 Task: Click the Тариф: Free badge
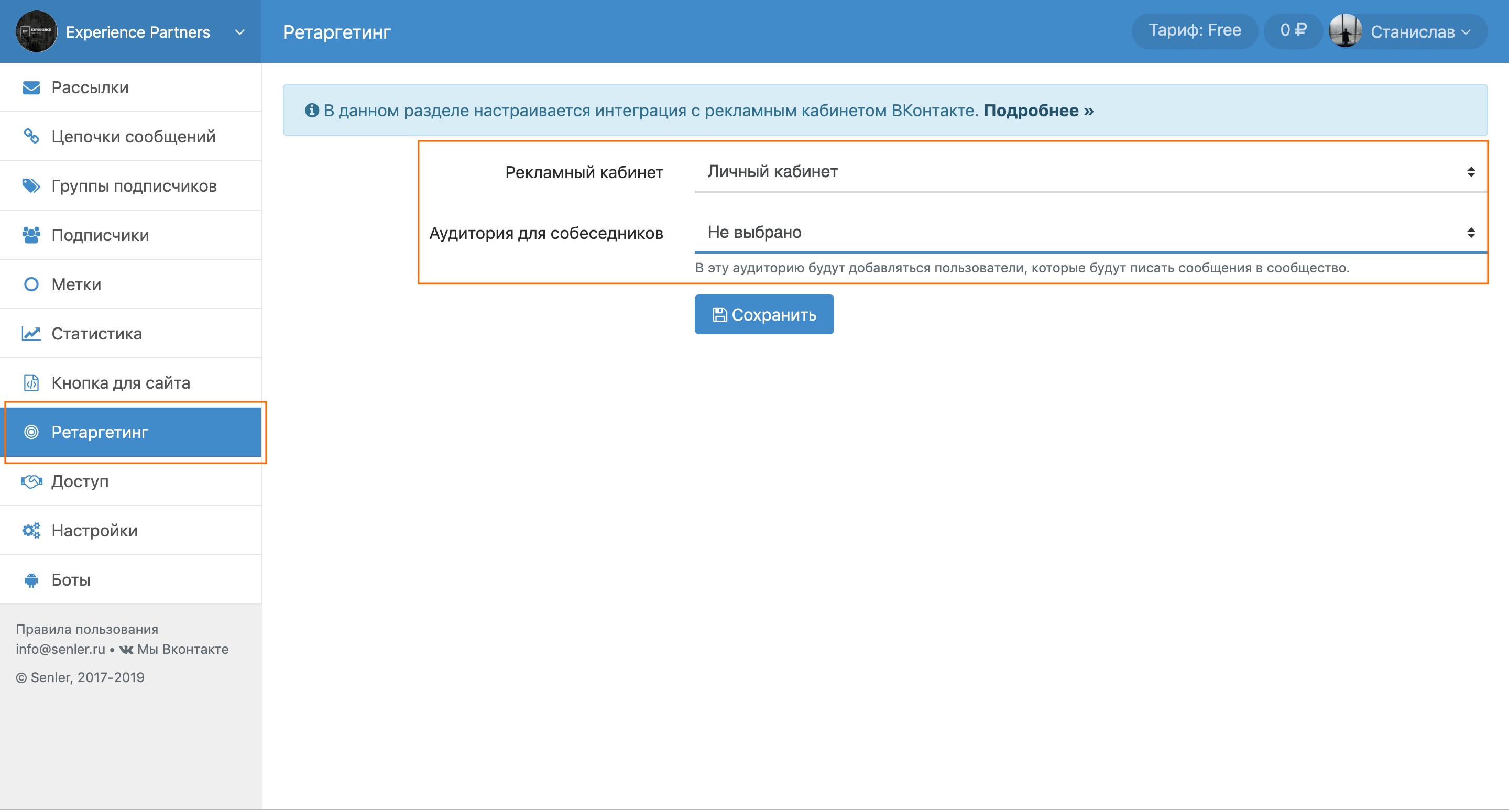pos(1194,30)
